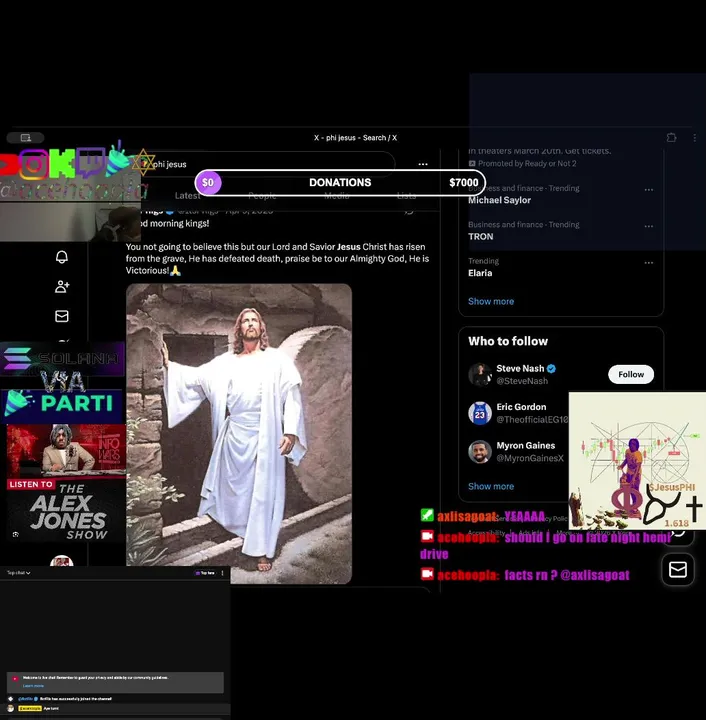Click the screen-share pill icon in browser bar
Screen dimensions: 706x720
(26, 138)
